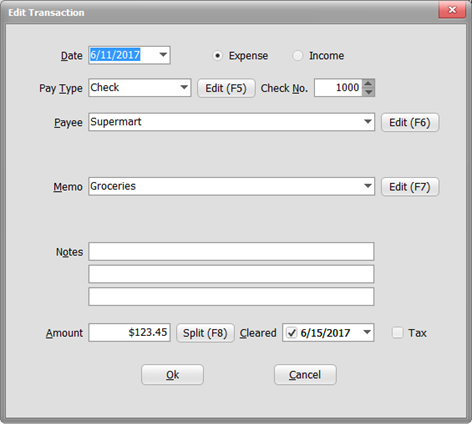Enable the Tax checkbox
Viewport: 472px width, 424px height.
click(x=397, y=333)
